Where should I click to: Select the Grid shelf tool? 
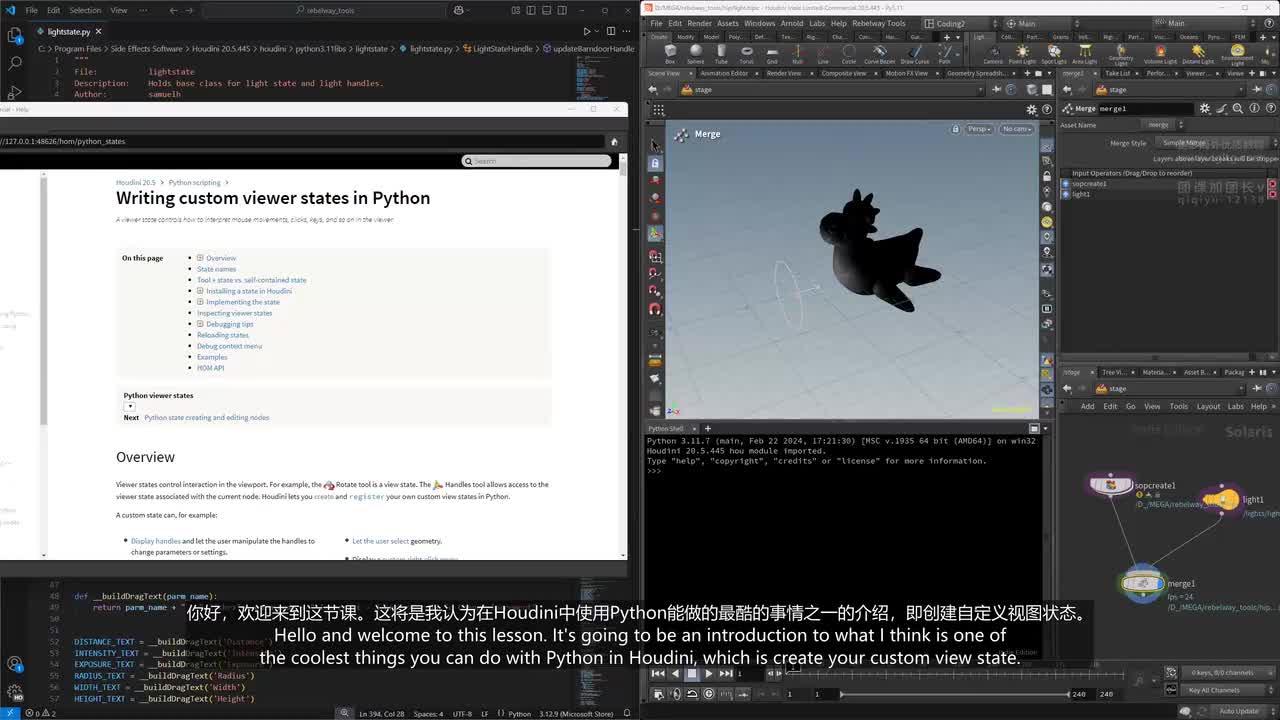772,53
